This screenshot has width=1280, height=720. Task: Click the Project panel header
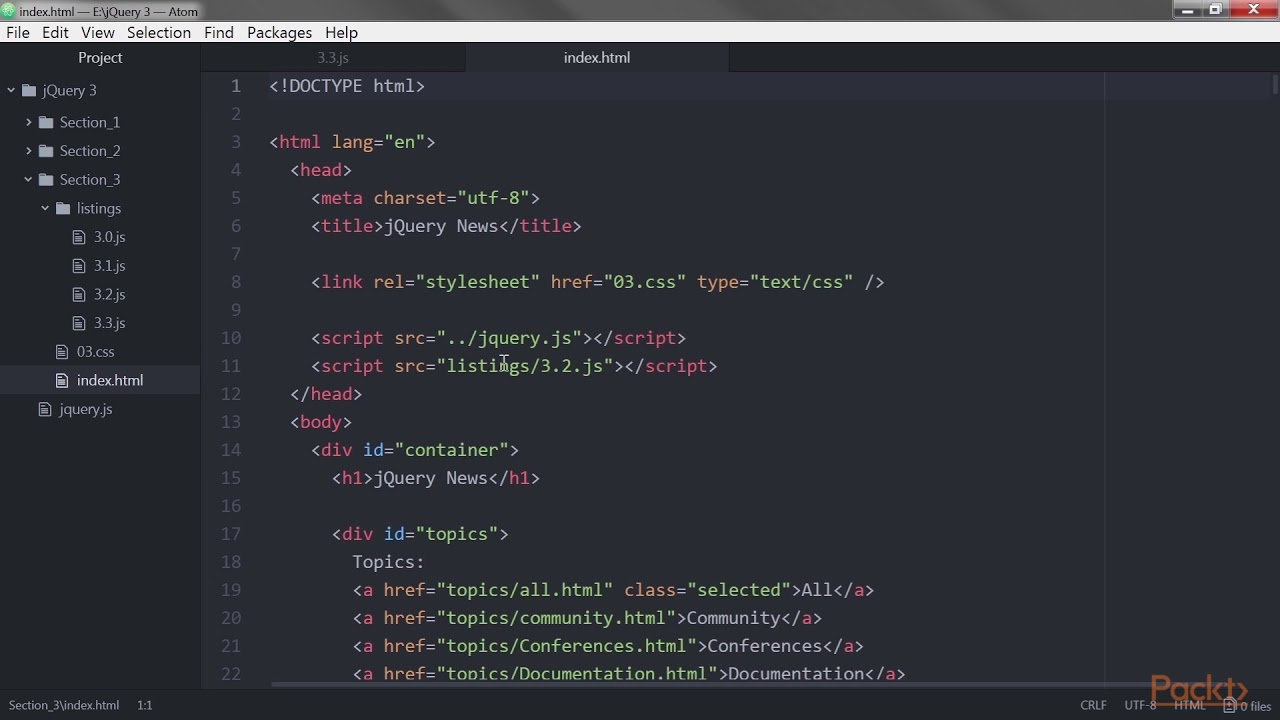100,58
